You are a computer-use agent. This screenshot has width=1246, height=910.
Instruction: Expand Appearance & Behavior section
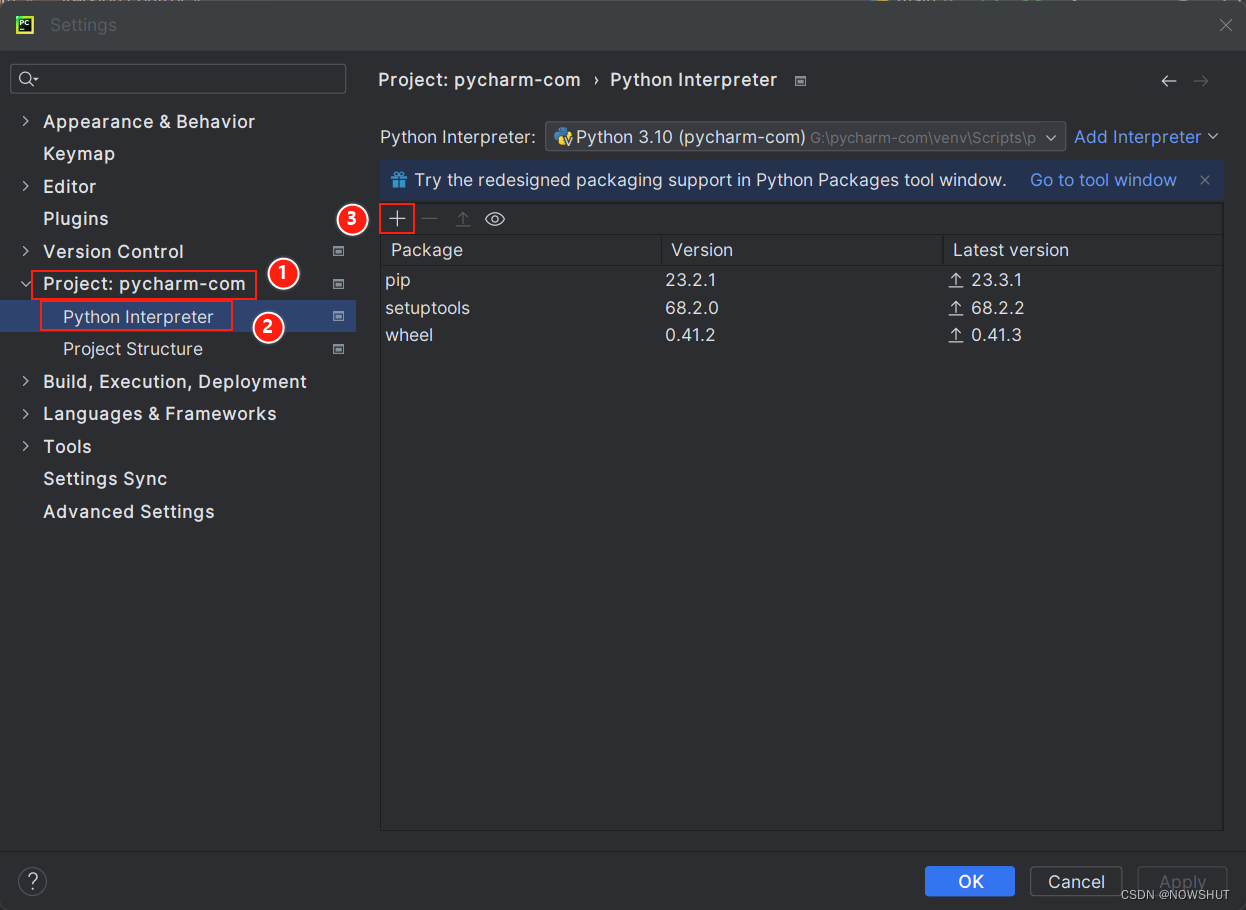tap(26, 121)
